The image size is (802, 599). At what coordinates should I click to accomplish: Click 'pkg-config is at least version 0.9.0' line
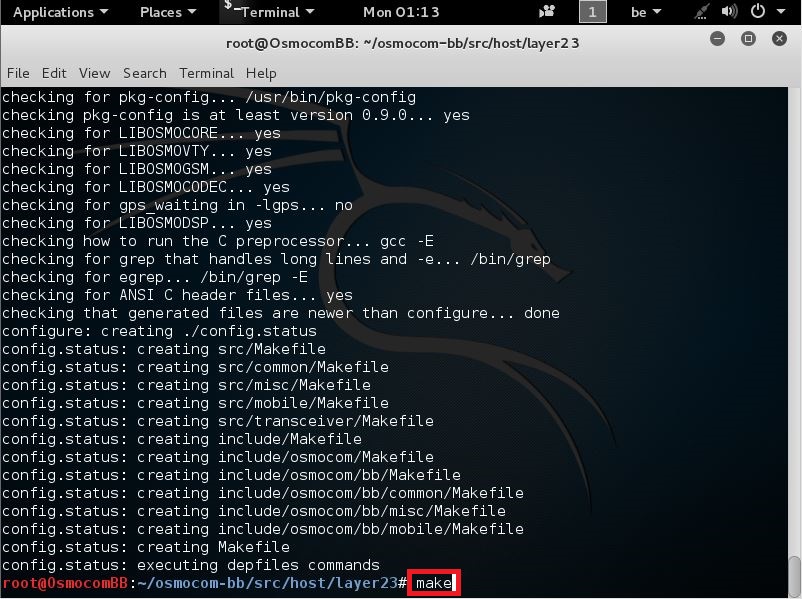click(236, 115)
